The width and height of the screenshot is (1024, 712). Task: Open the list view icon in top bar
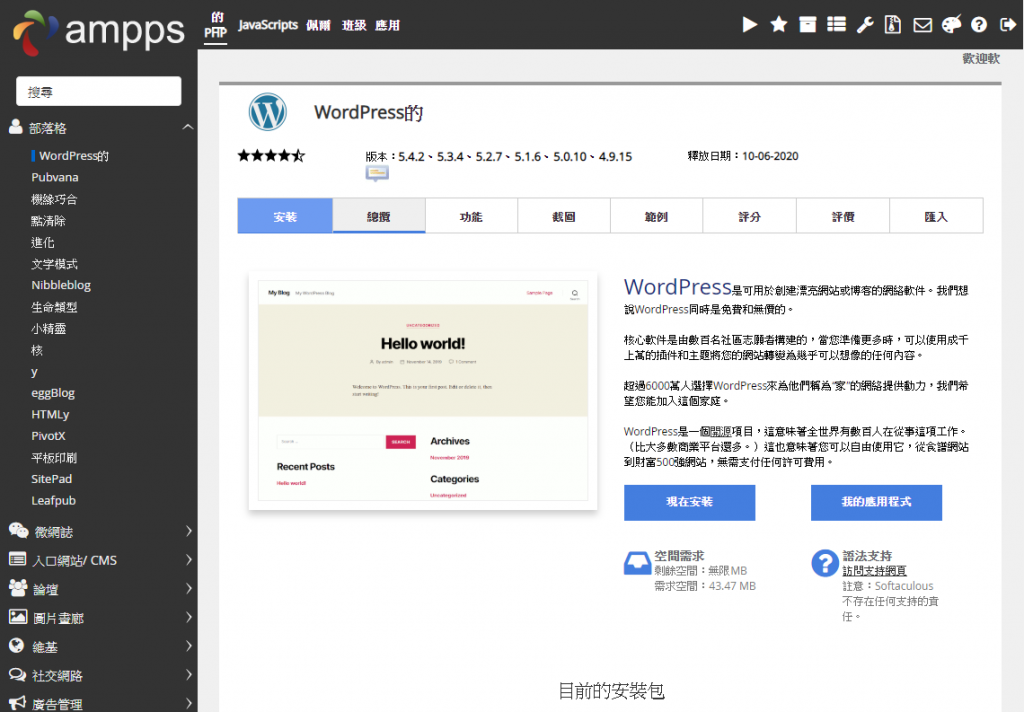tap(837, 25)
